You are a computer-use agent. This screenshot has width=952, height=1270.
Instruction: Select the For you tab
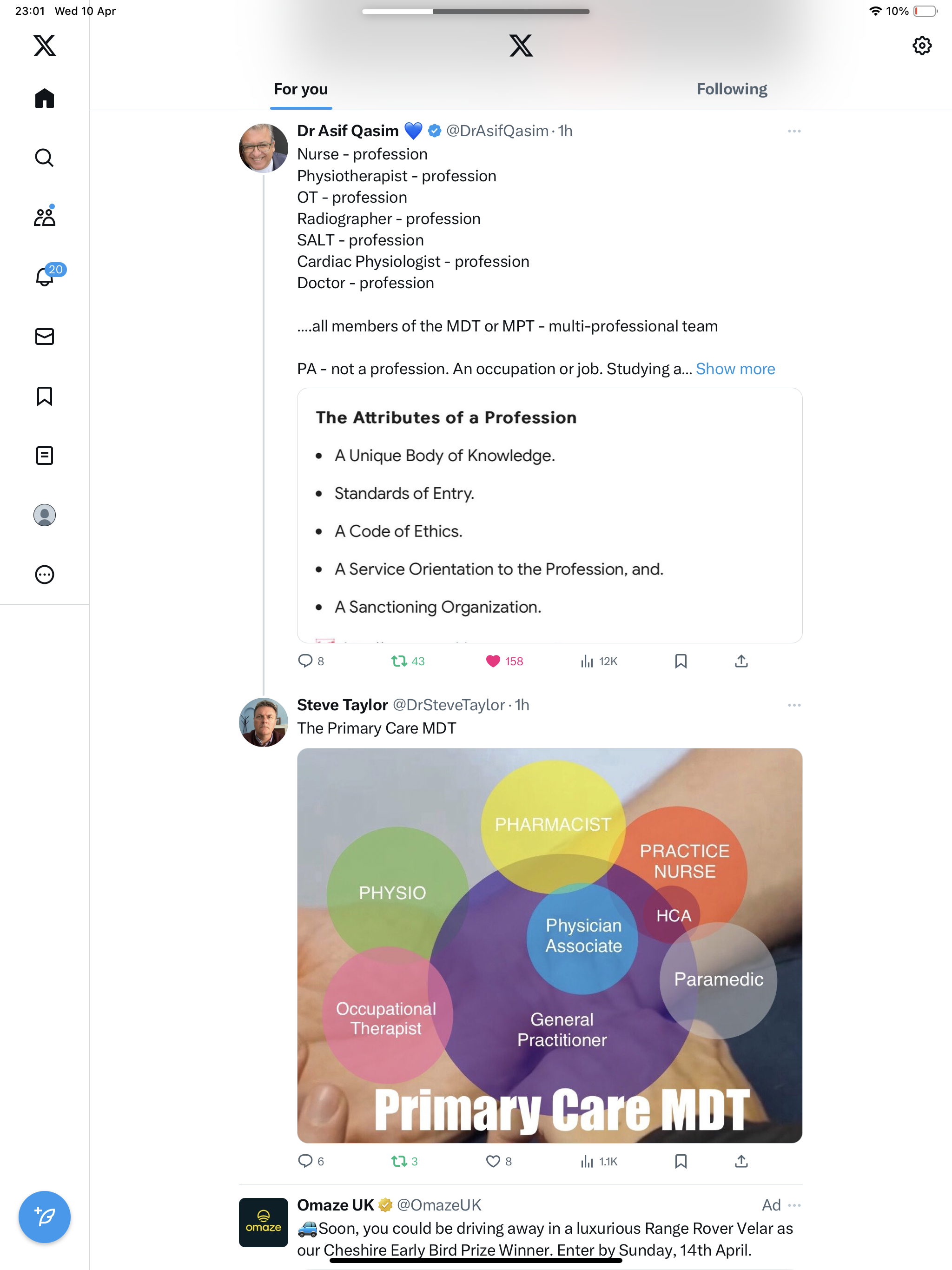tap(301, 89)
